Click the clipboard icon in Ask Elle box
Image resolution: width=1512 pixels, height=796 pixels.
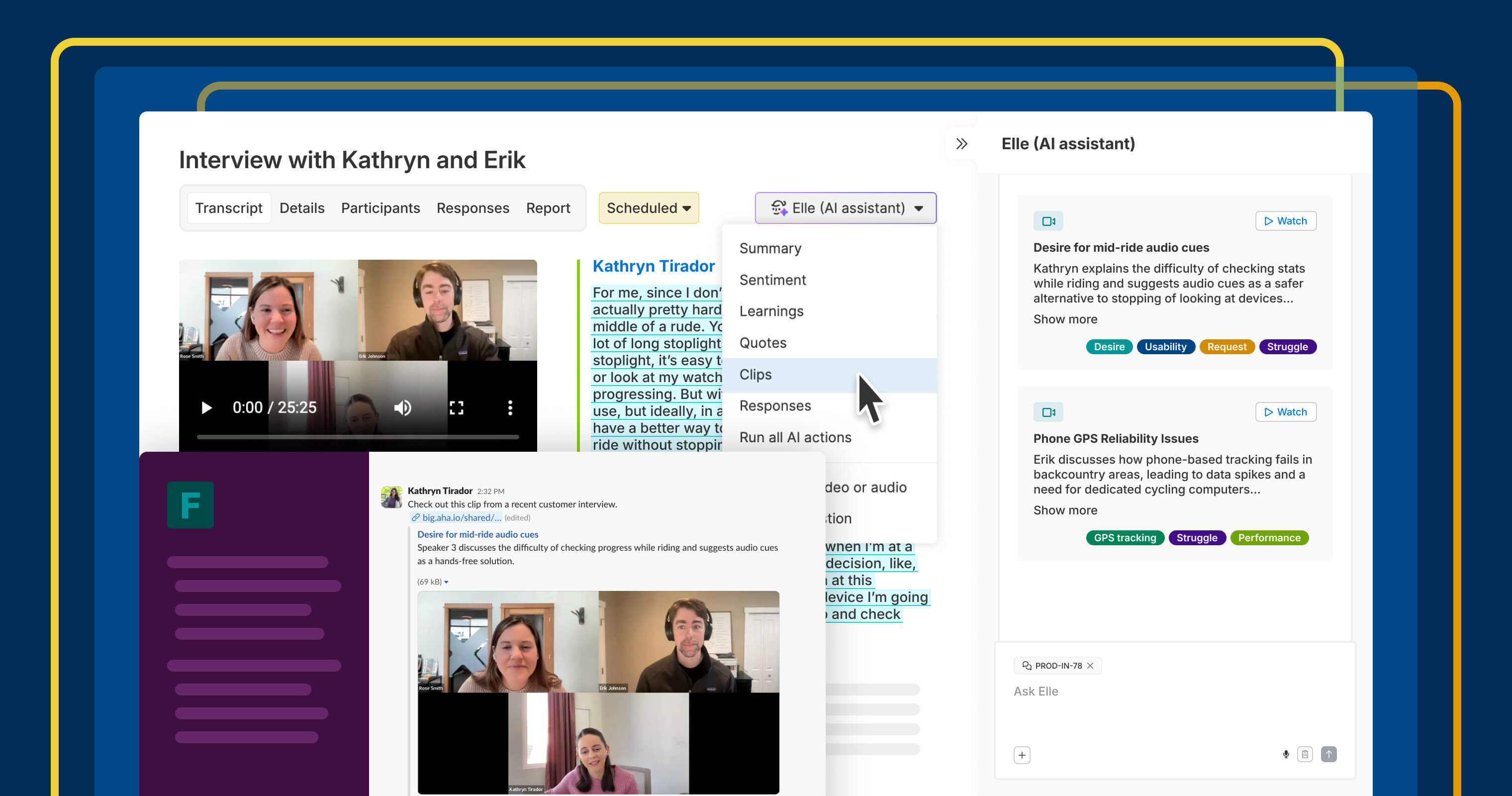1306,754
